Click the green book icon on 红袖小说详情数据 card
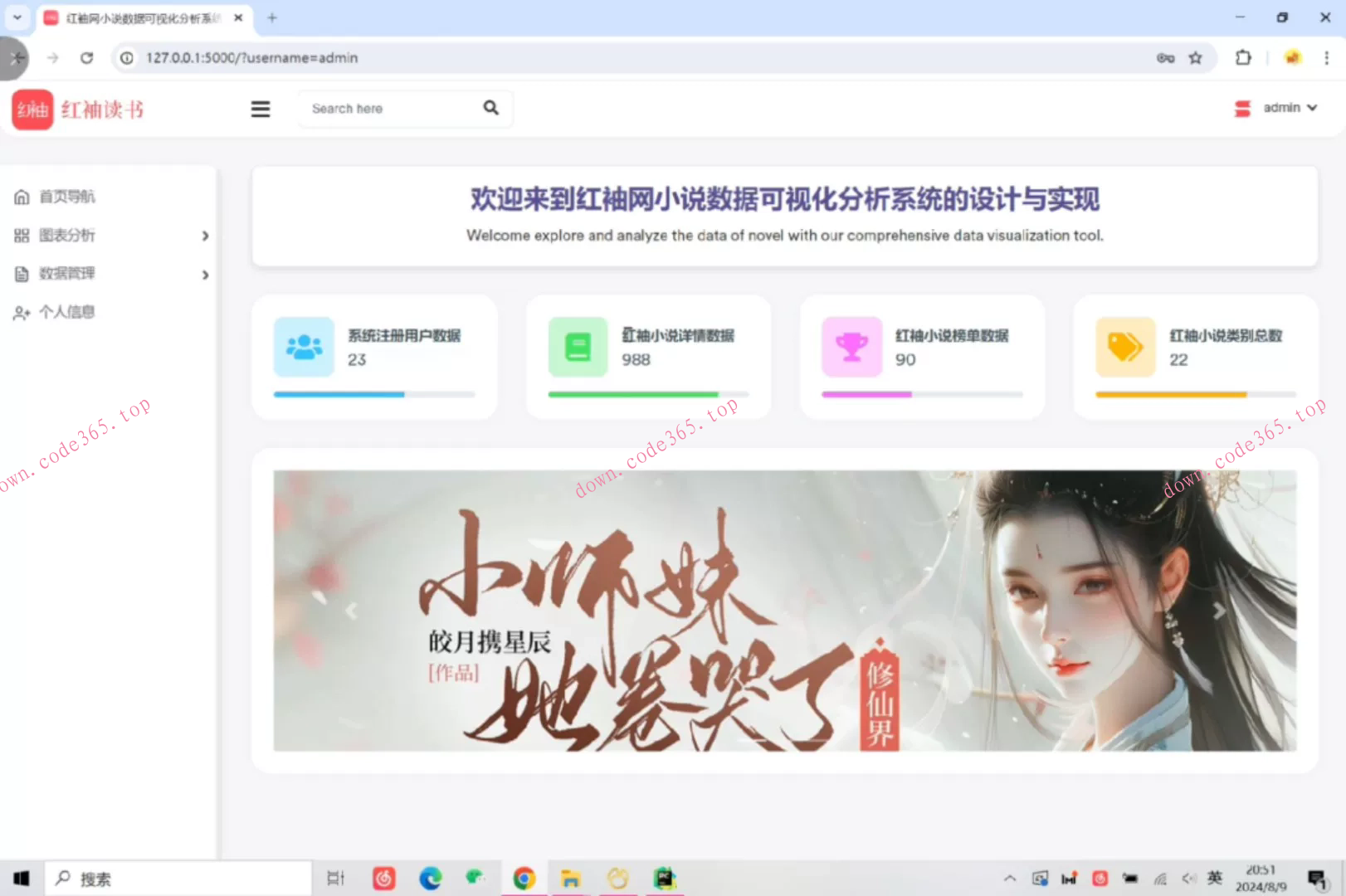This screenshot has width=1346, height=896. pyautogui.click(x=578, y=347)
